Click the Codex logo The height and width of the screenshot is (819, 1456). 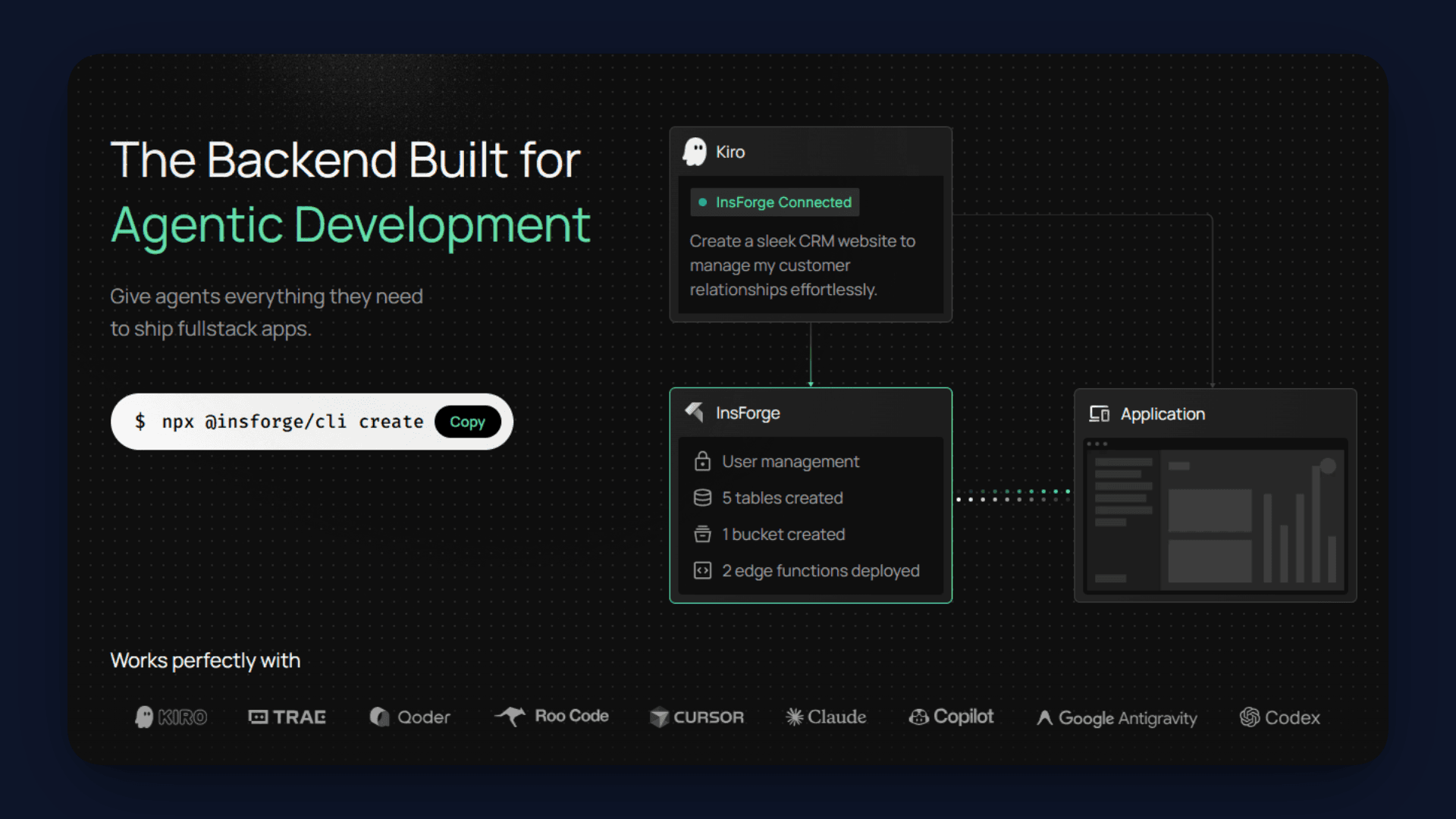point(1279,717)
